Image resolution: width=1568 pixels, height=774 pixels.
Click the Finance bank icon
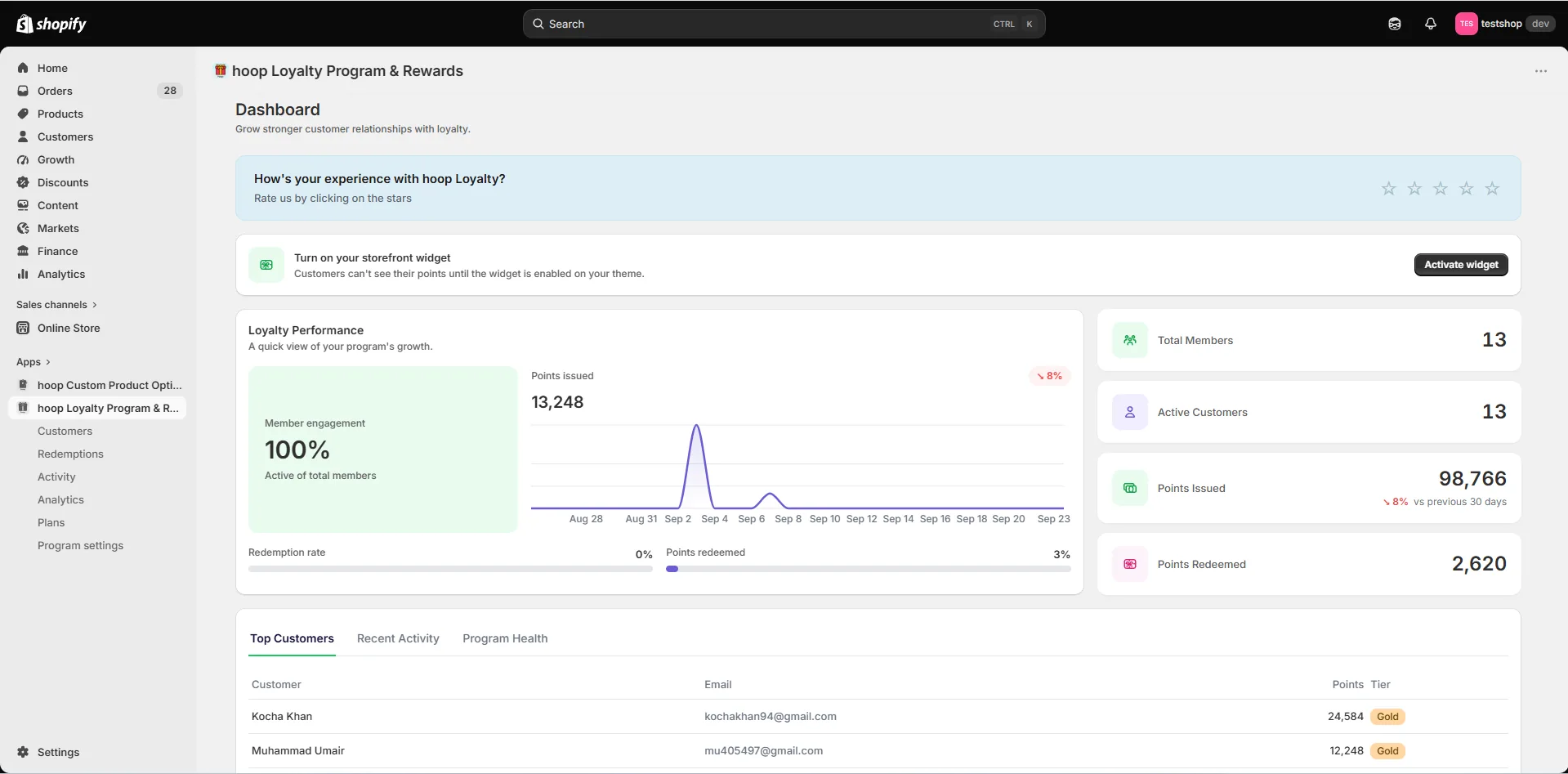[x=23, y=251]
